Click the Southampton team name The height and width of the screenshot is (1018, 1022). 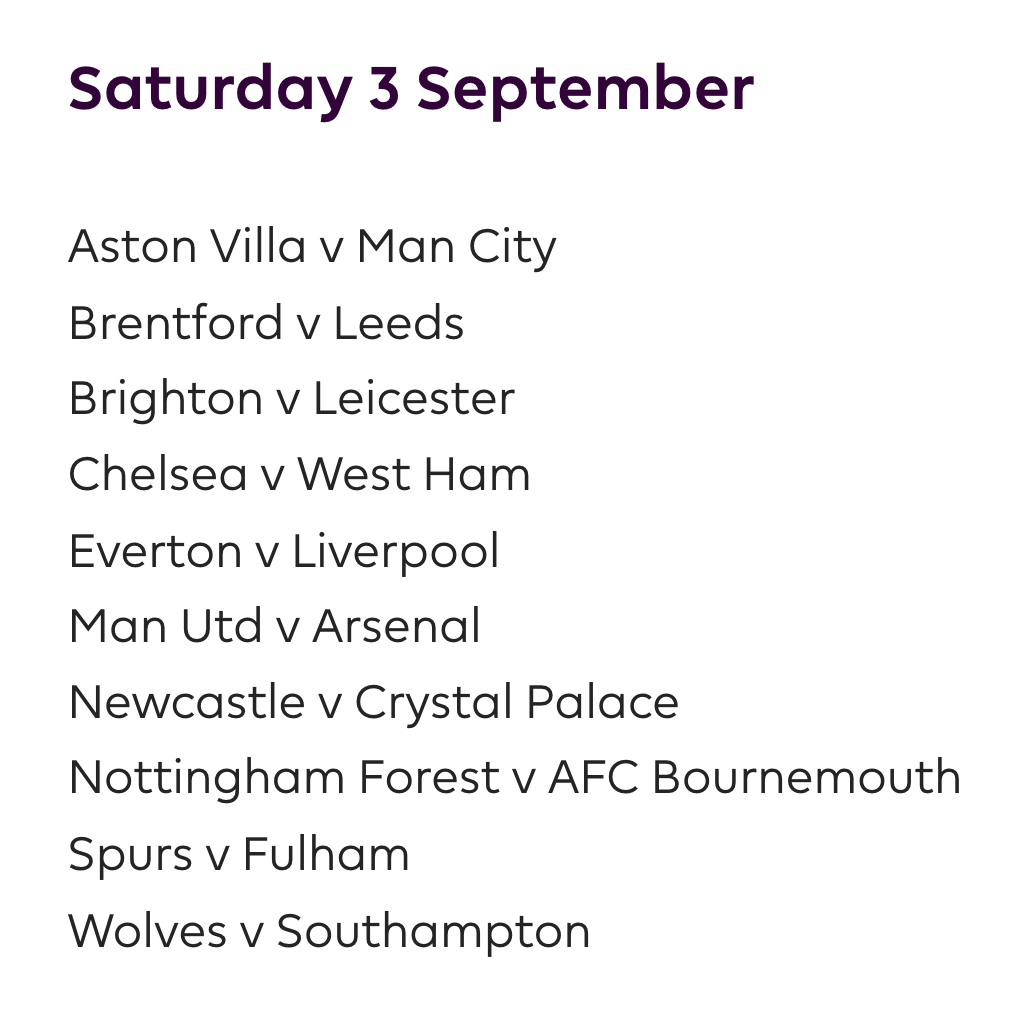coord(433,931)
